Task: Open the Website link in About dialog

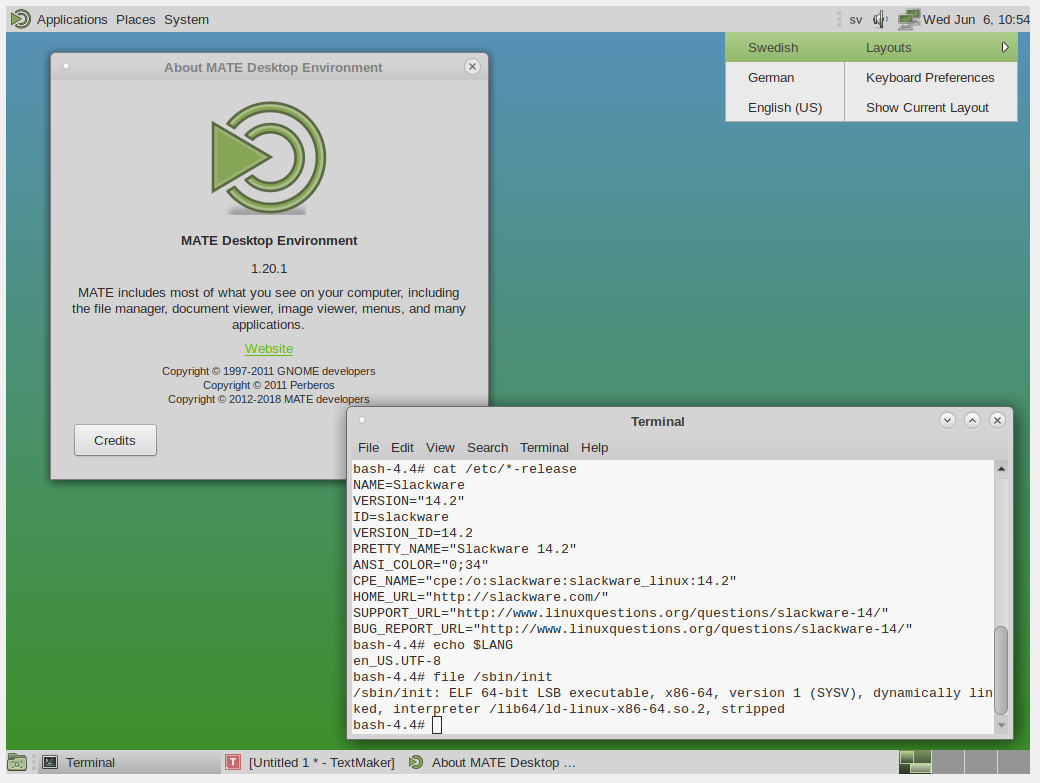Action: pyautogui.click(x=269, y=349)
